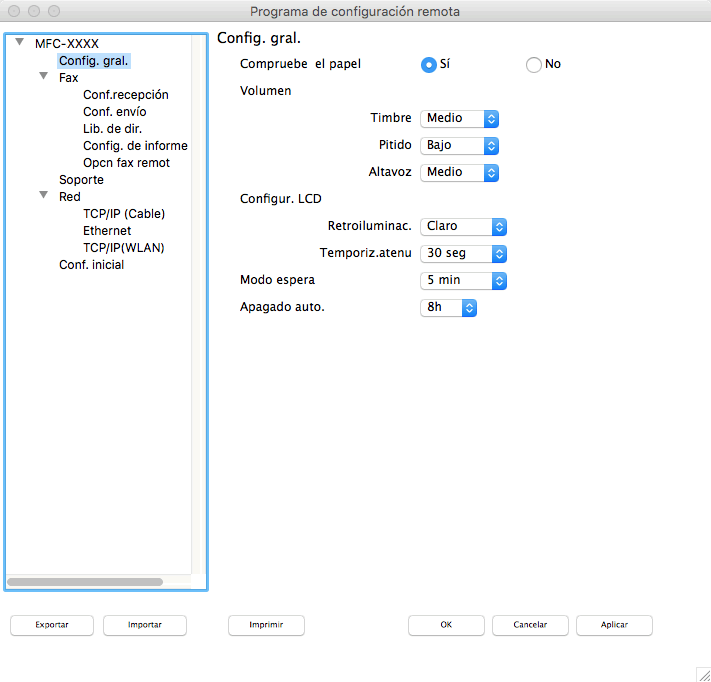This screenshot has height=682, width=711.
Task: Select the No radio button
Action: (534, 64)
